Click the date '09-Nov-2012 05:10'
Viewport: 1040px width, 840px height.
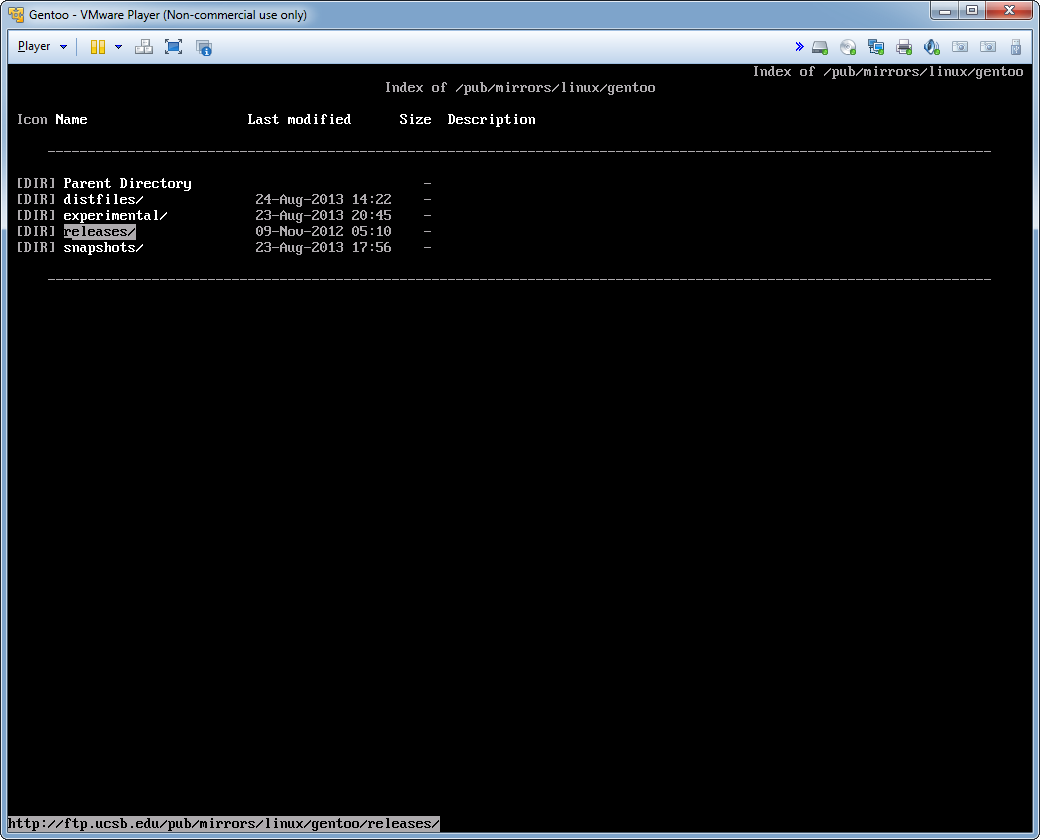click(323, 231)
